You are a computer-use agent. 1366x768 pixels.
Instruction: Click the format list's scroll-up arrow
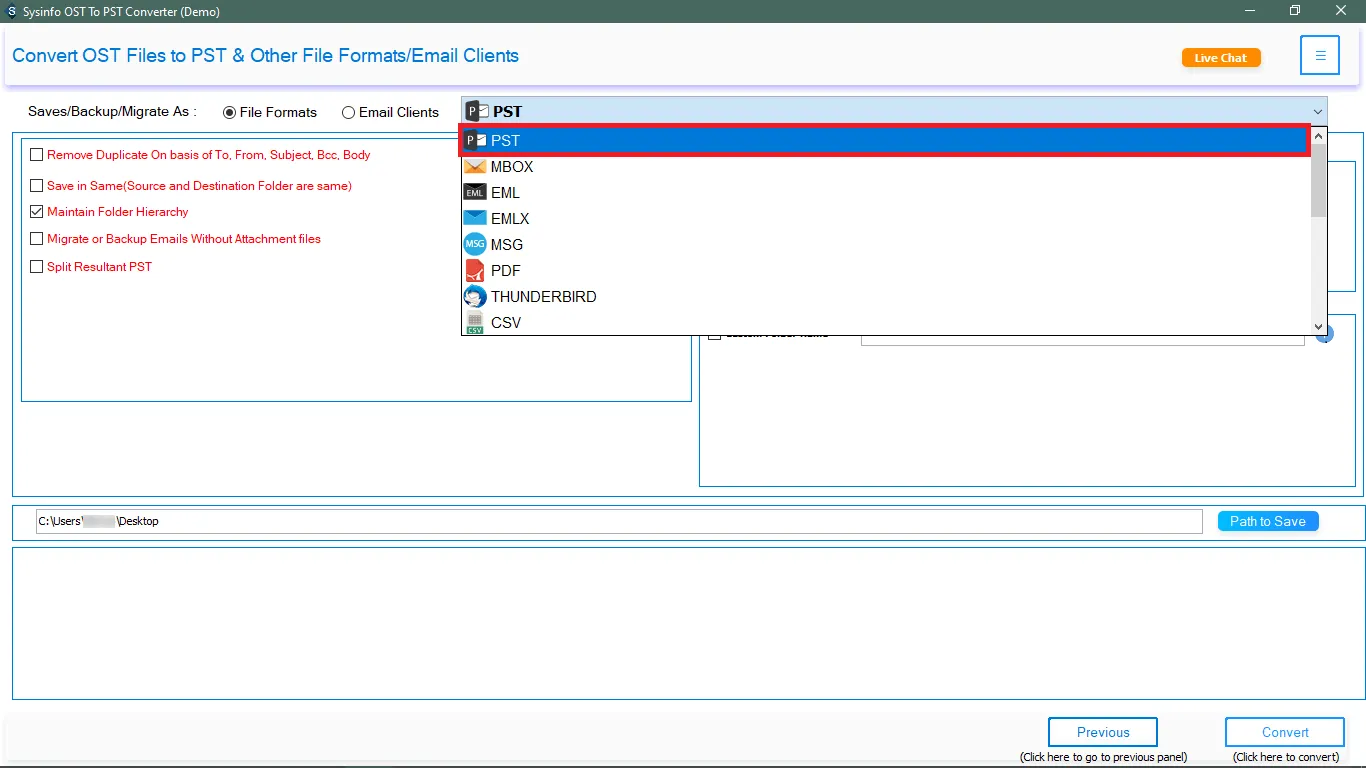coord(1318,136)
